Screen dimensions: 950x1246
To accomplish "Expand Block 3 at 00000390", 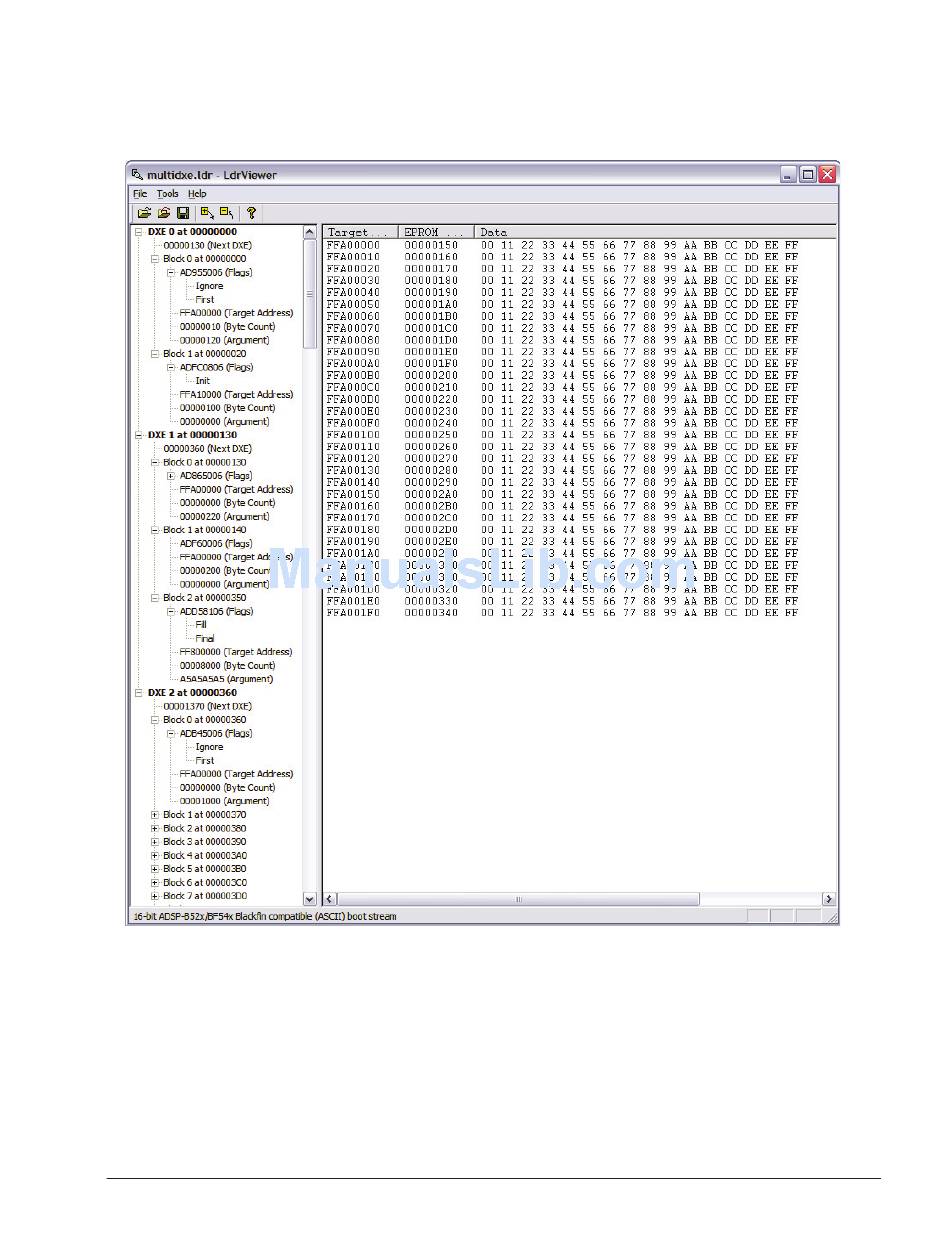I will click(155, 842).
